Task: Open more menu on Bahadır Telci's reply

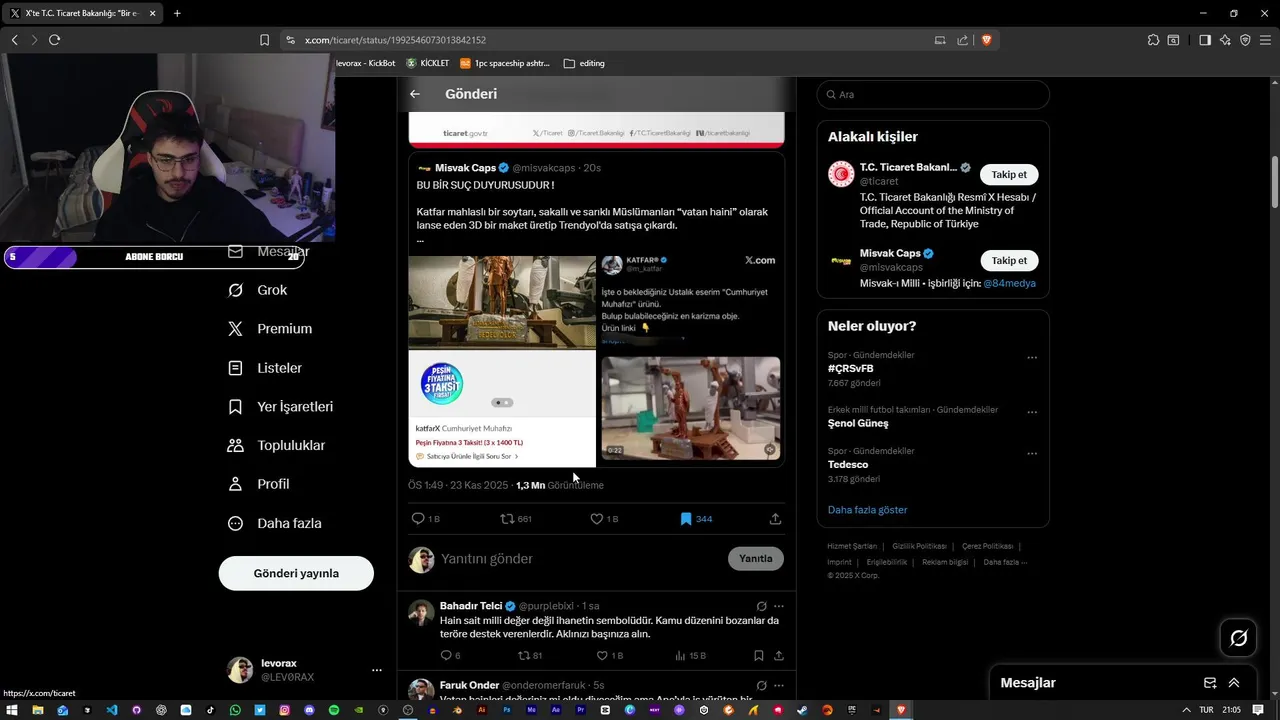Action: [778, 606]
